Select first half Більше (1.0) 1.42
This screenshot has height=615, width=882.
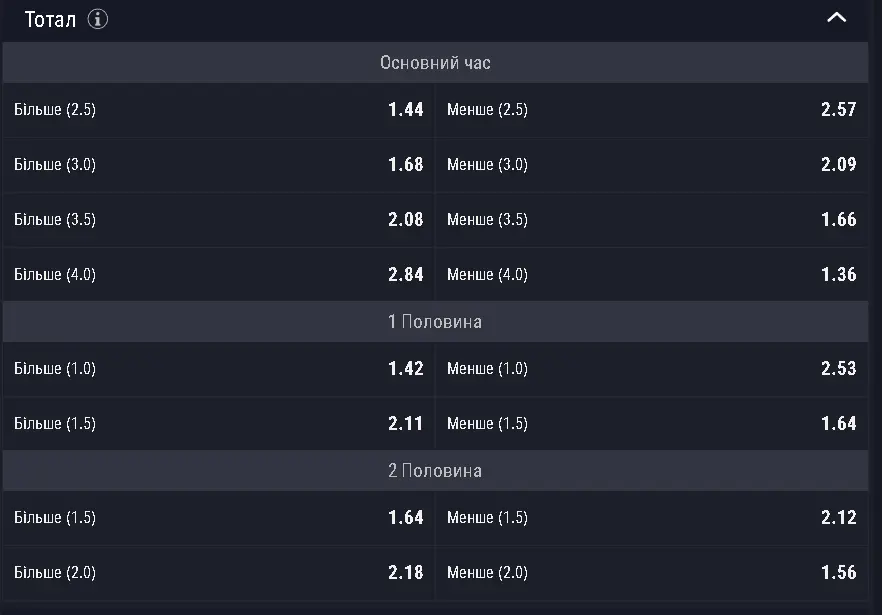click(218, 369)
